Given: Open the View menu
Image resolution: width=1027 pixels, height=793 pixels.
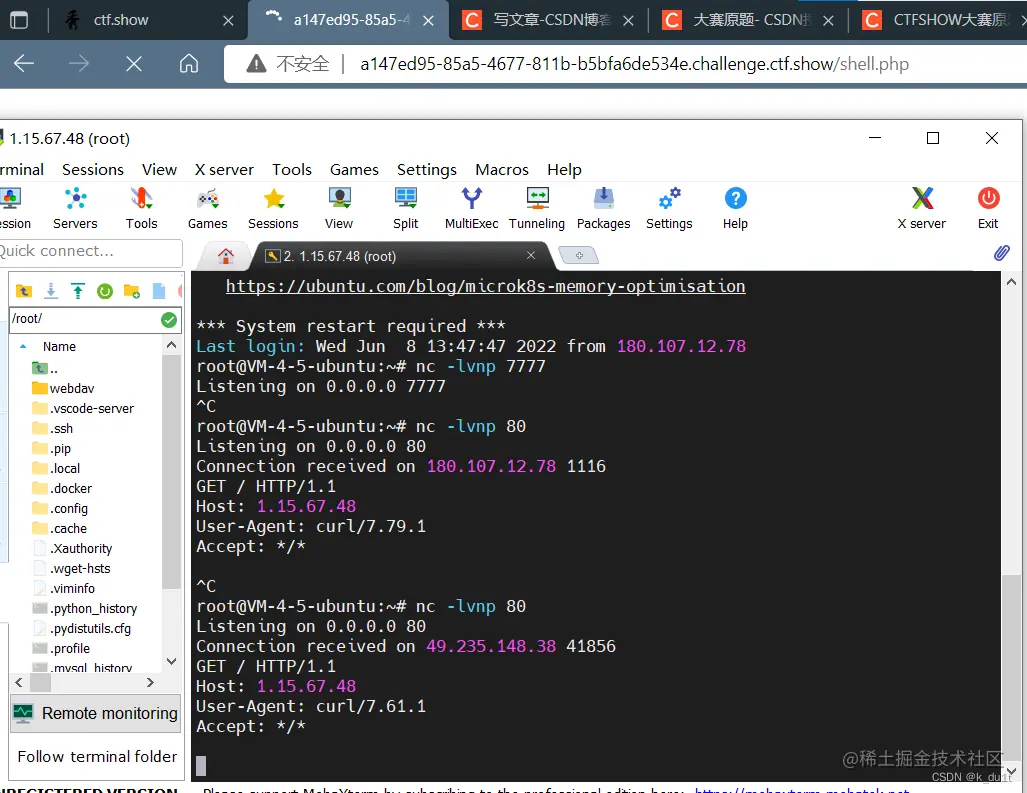Looking at the screenshot, I should point(159,170).
